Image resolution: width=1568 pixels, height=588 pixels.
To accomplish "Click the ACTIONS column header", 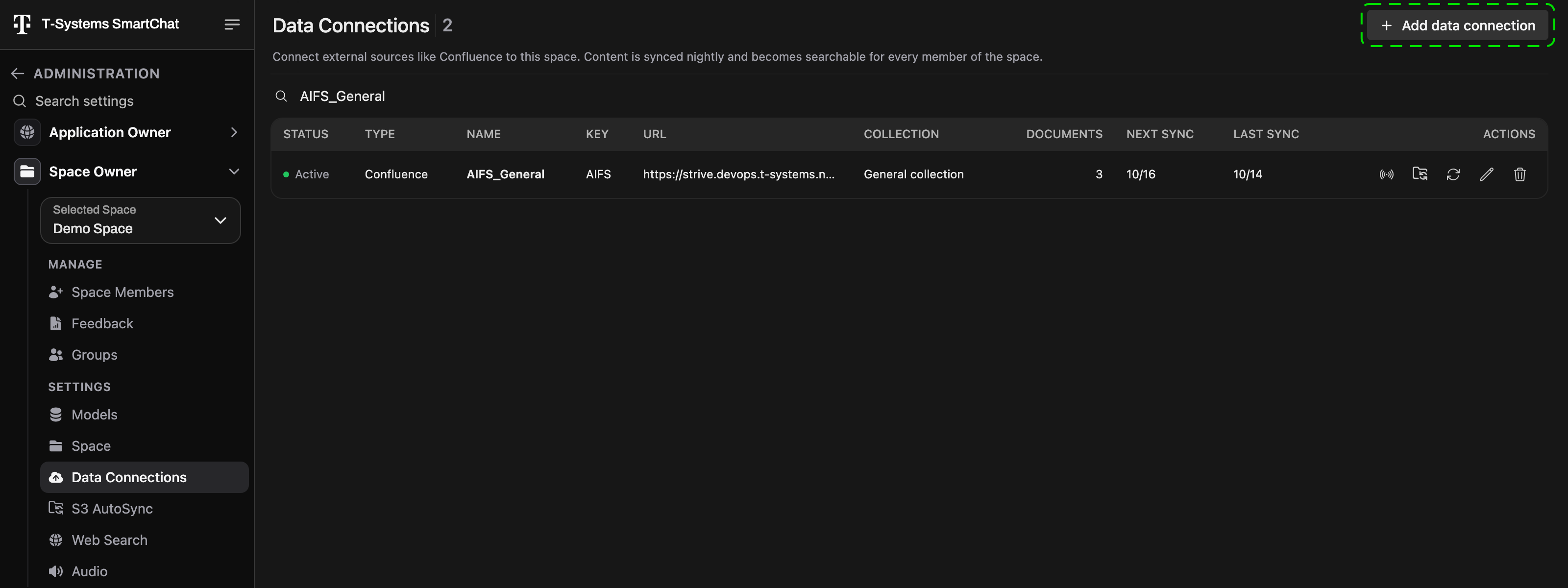I will coord(1509,135).
